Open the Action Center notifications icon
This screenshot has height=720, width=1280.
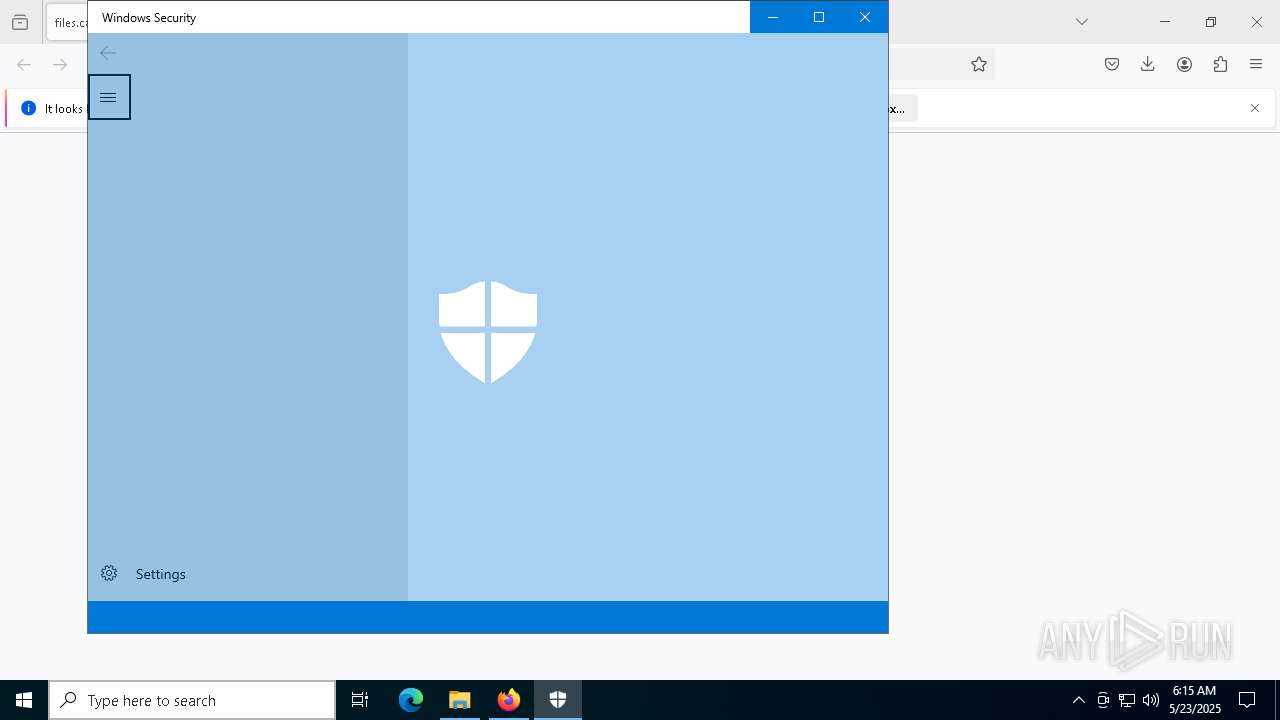point(1248,700)
